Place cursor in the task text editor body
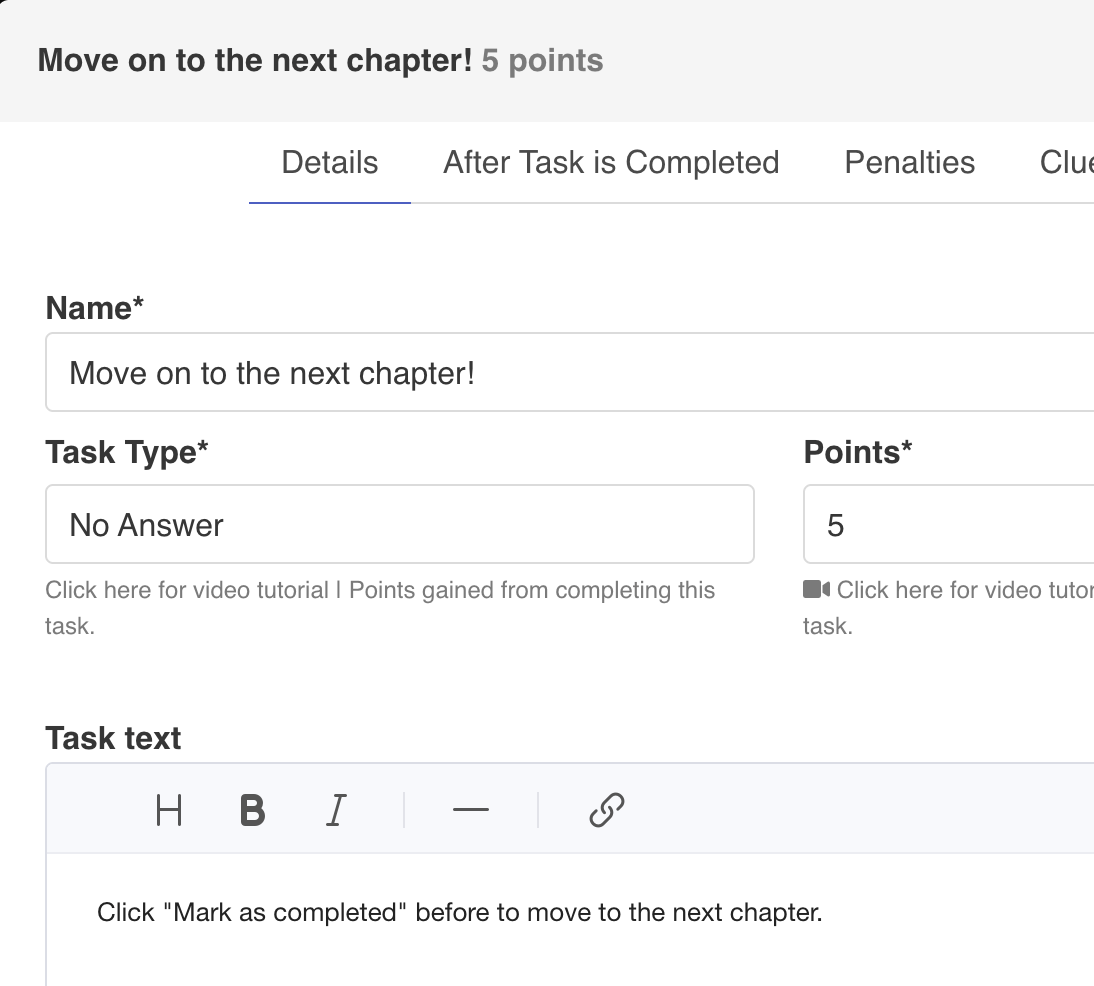The image size is (1094, 986). click(570, 920)
